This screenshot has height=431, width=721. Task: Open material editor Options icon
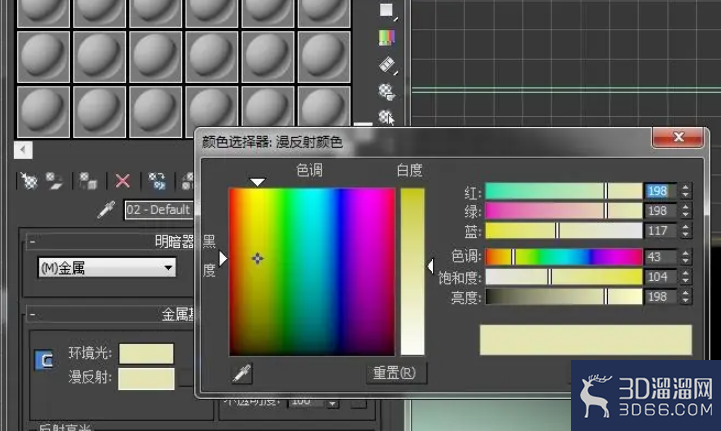[x=387, y=92]
